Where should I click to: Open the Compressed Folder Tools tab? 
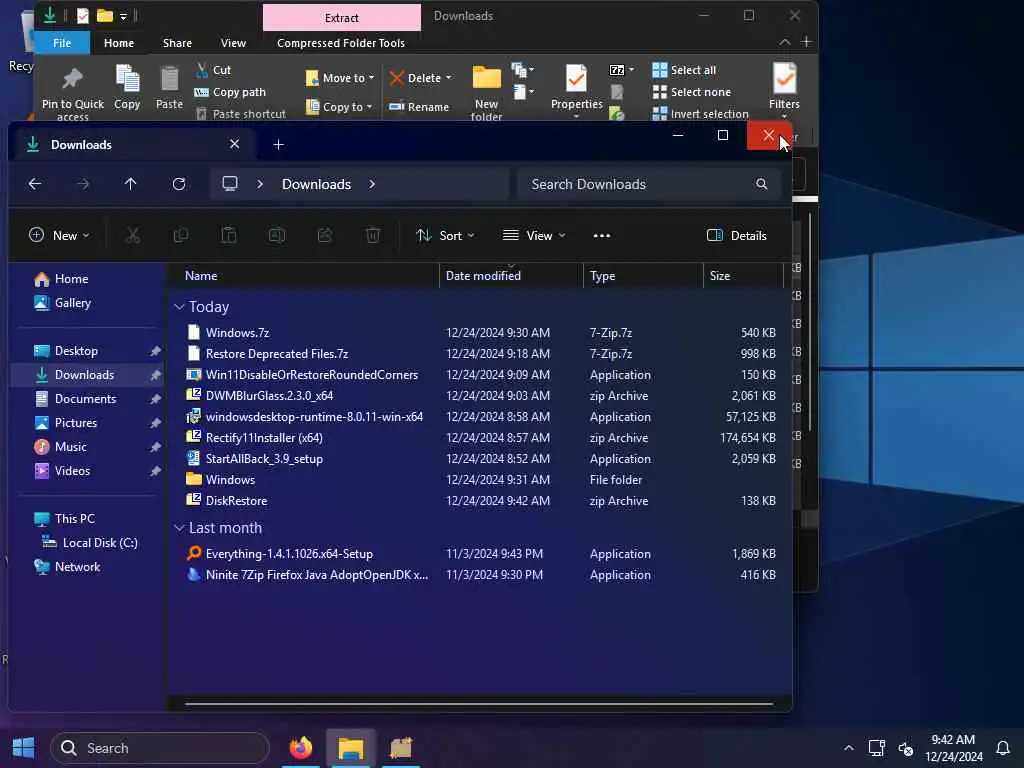pyautogui.click(x=341, y=43)
